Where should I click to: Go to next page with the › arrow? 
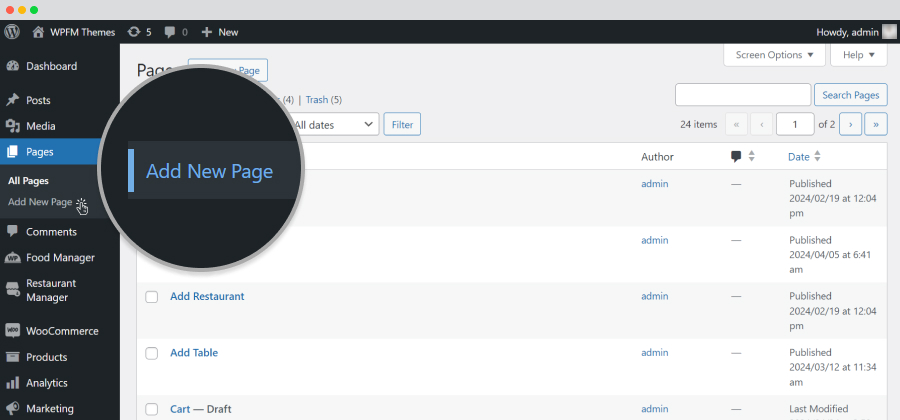pos(850,124)
